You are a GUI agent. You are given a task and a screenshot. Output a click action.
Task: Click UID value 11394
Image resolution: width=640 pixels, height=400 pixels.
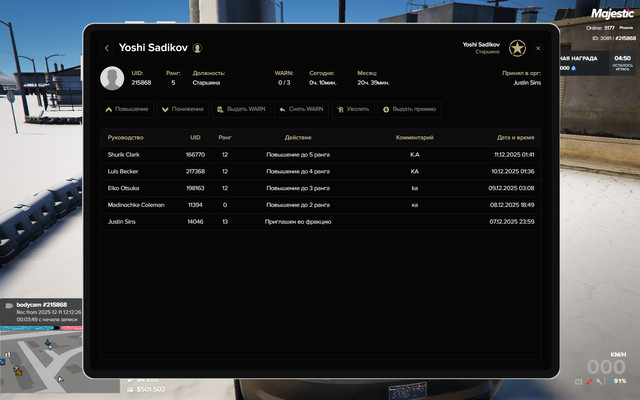(195, 205)
